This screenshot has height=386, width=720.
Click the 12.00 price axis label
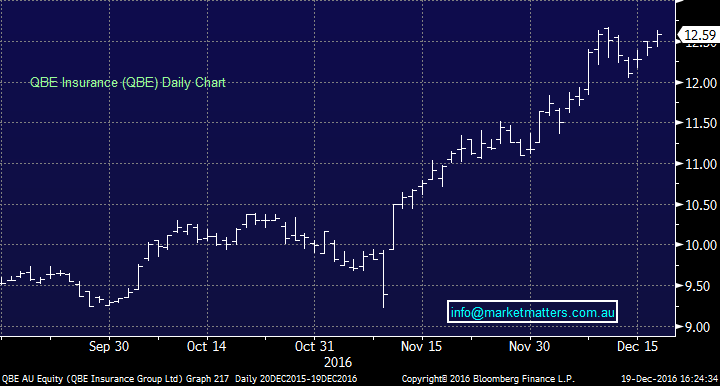tap(701, 83)
